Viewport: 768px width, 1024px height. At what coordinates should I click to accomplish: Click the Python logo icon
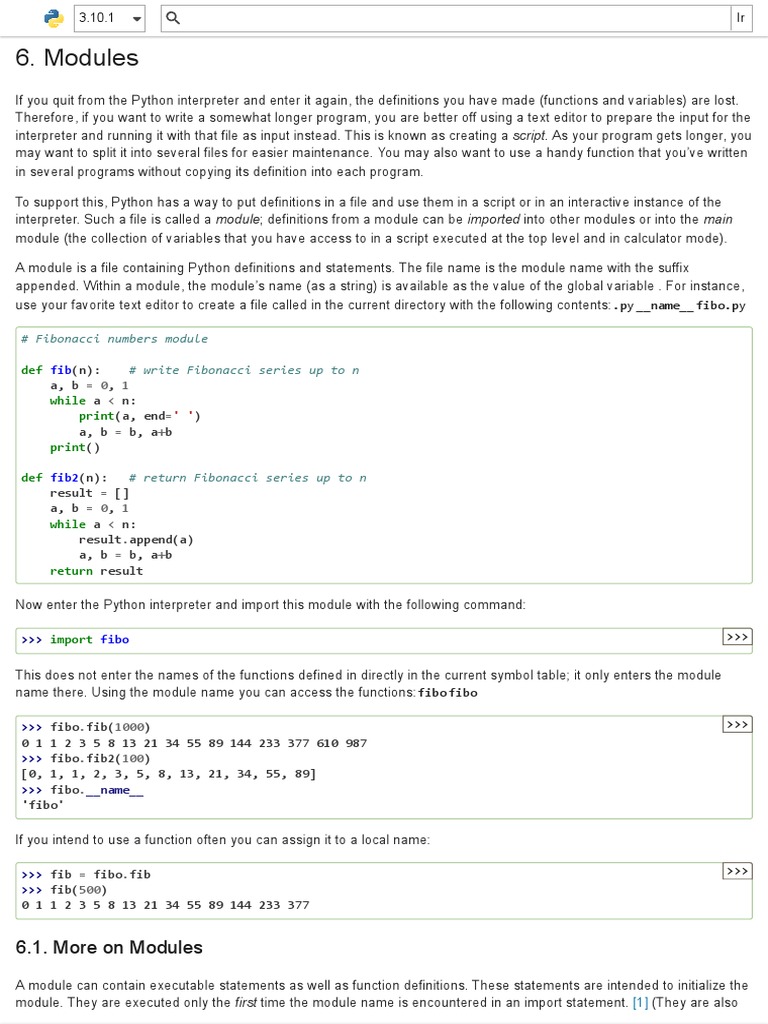coord(53,18)
